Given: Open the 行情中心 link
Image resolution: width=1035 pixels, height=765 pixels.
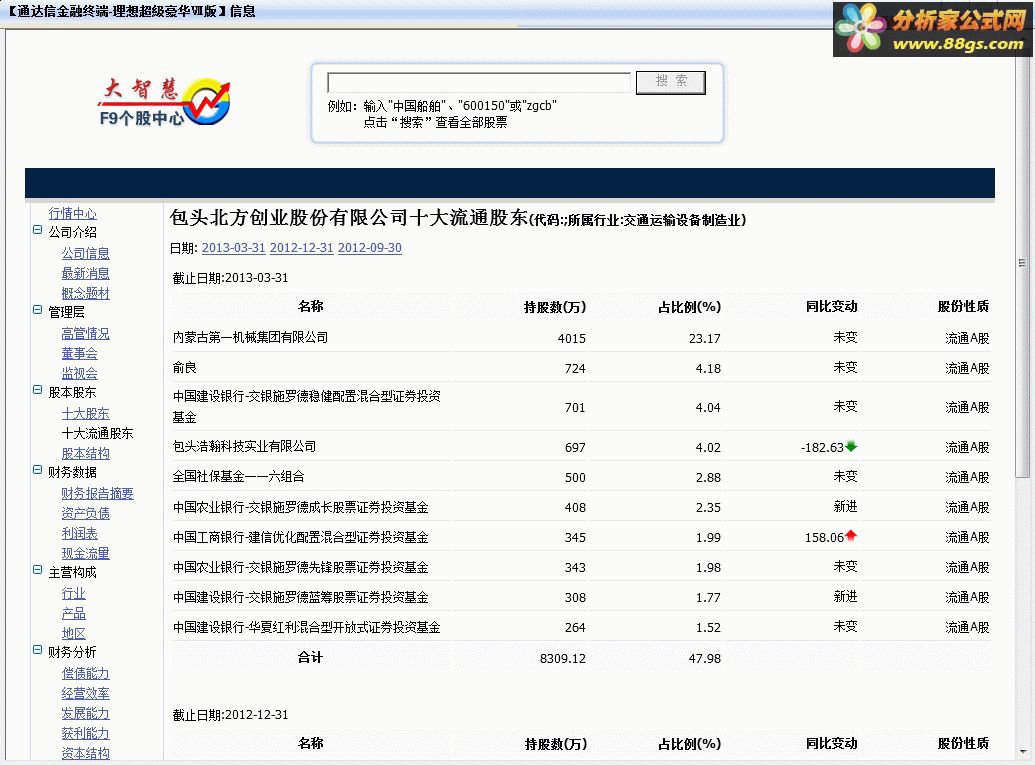Looking at the screenshot, I should click(73, 213).
